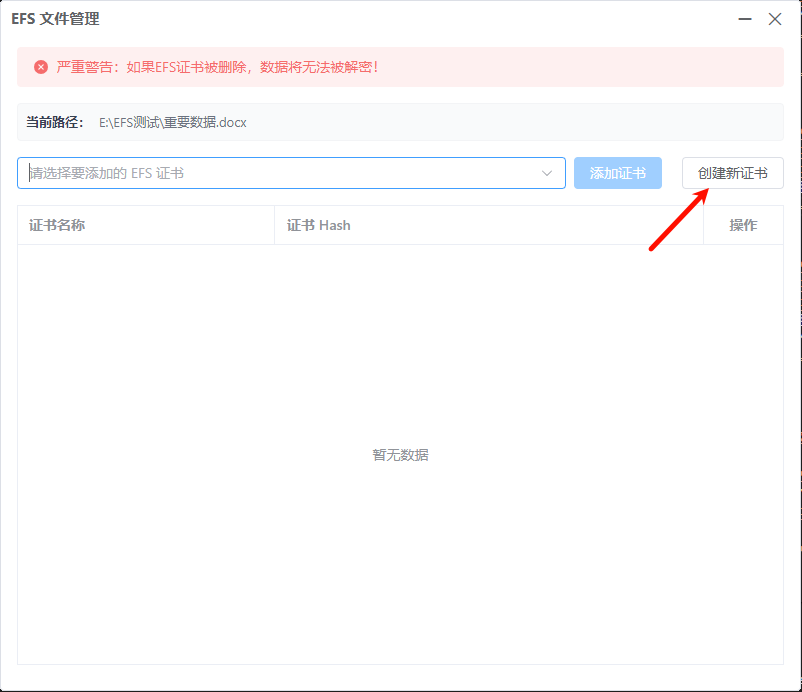Click the divider between 证书名称 and 证书 Hash

(x=275, y=225)
